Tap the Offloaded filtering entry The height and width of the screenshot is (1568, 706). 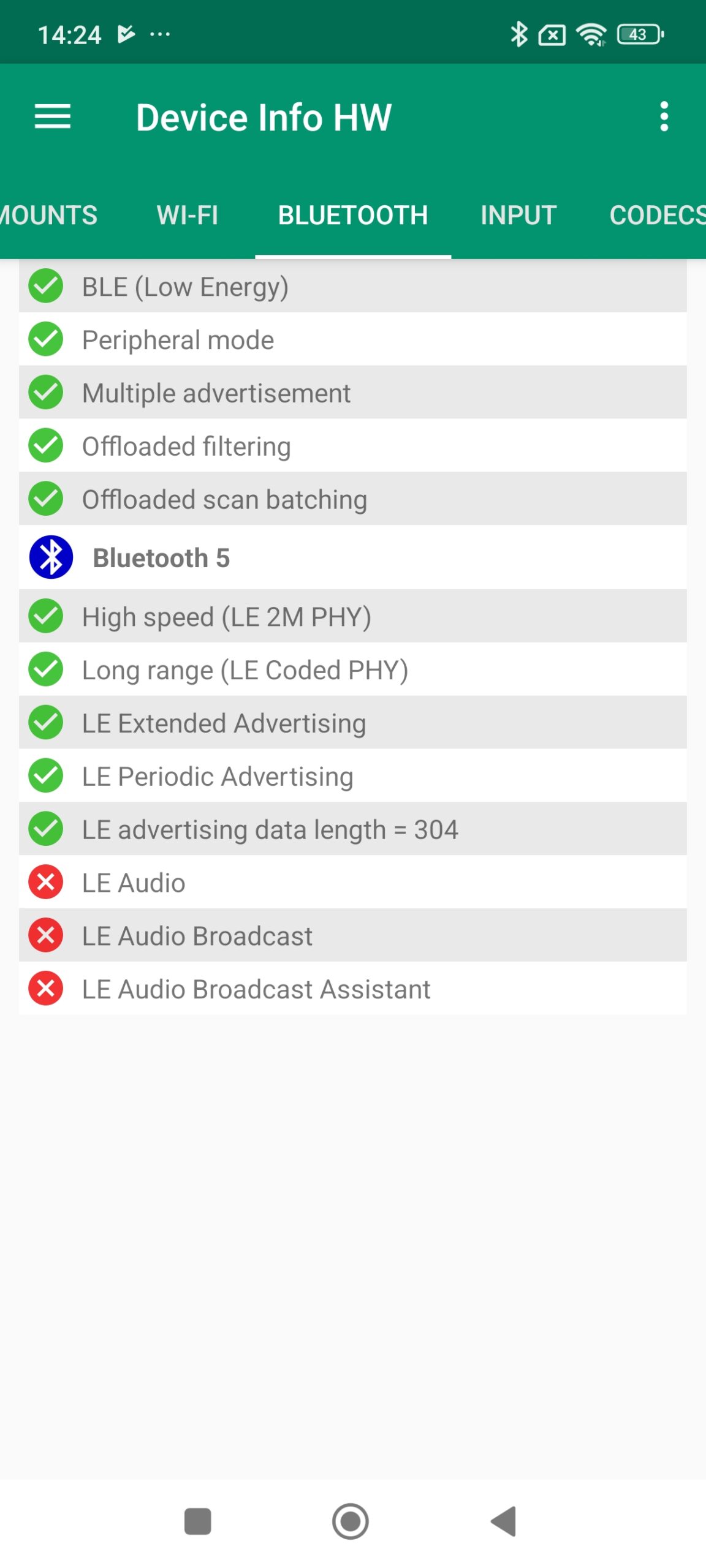pos(353,446)
